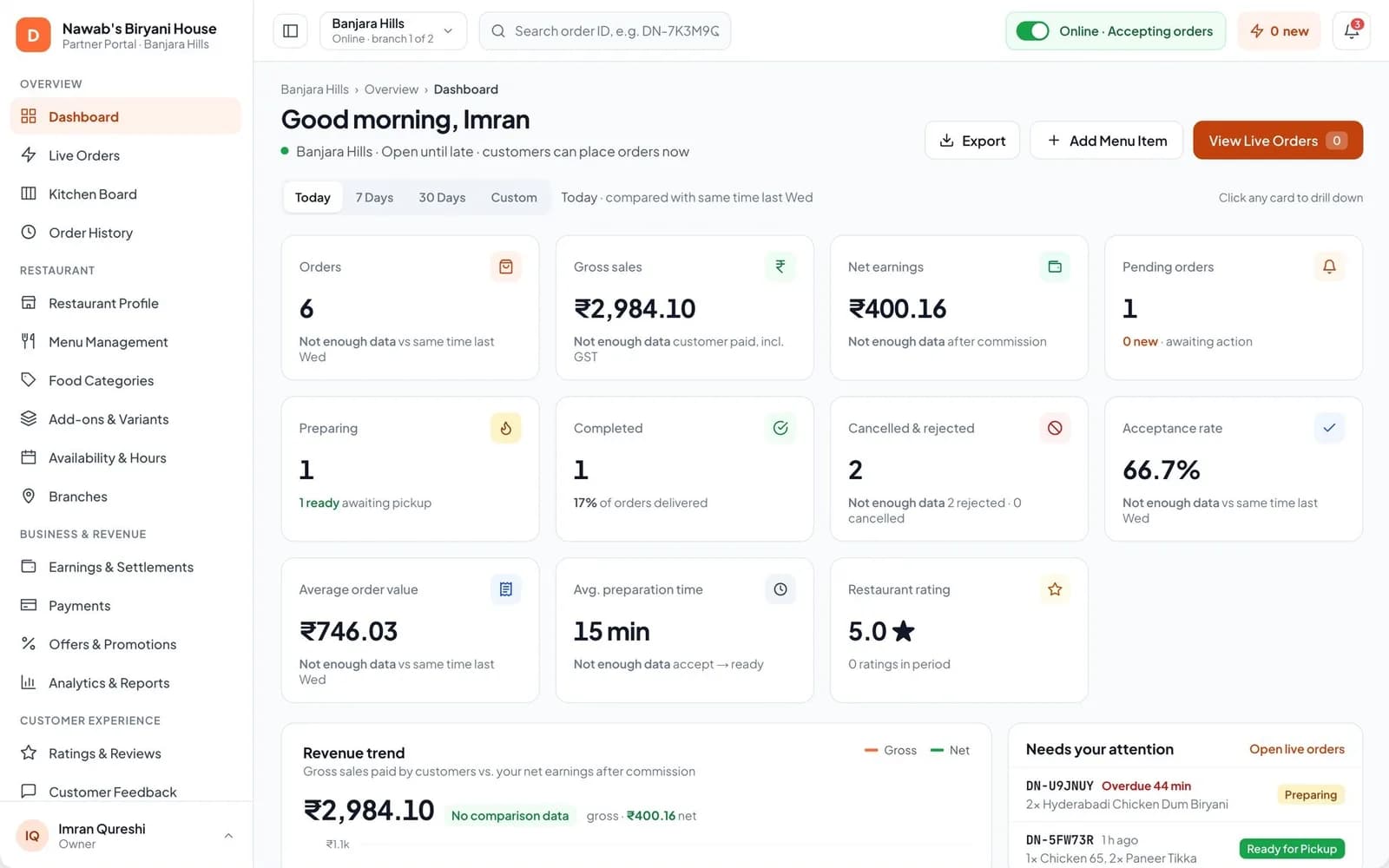Click the Net earnings wallet icon
The width and height of the screenshot is (1389, 868).
pyautogui.click(x=1055, y=266)
